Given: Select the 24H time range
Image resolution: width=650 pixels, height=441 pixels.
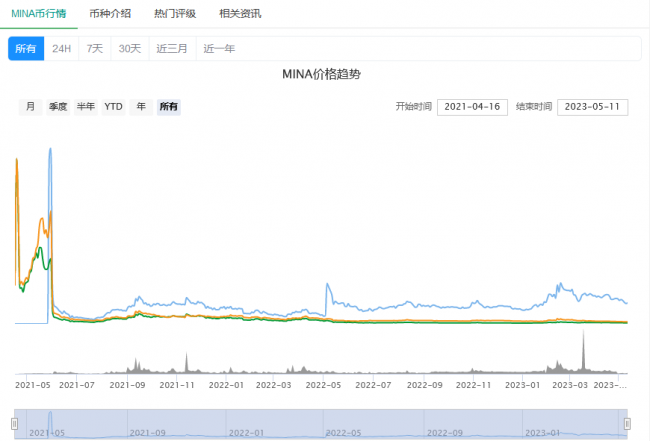Looking at the screenshot, I should 62,49.
